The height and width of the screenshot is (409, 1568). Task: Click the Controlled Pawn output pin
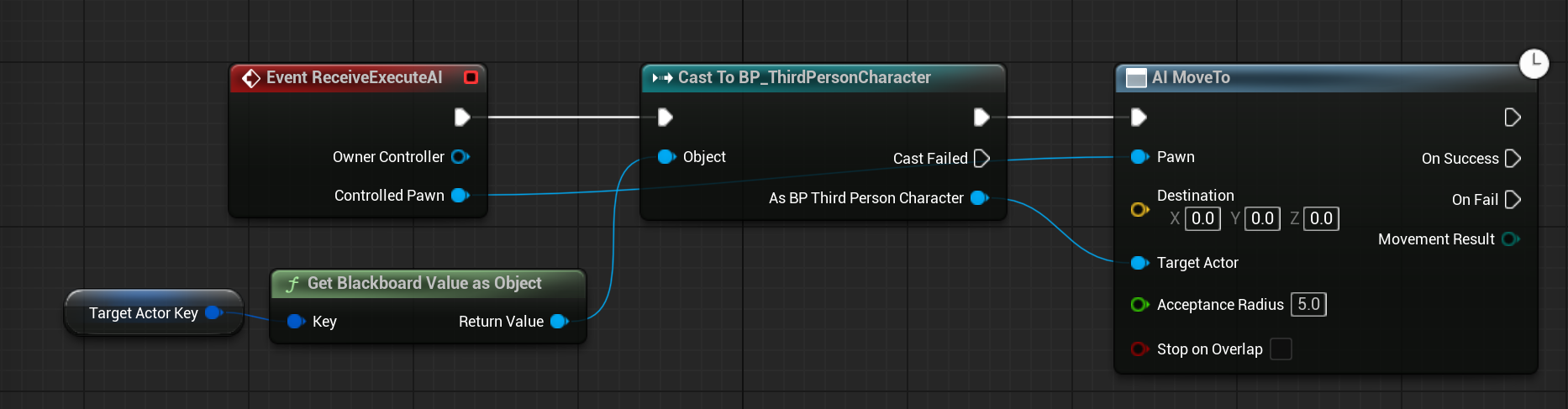tap(460, 196)
